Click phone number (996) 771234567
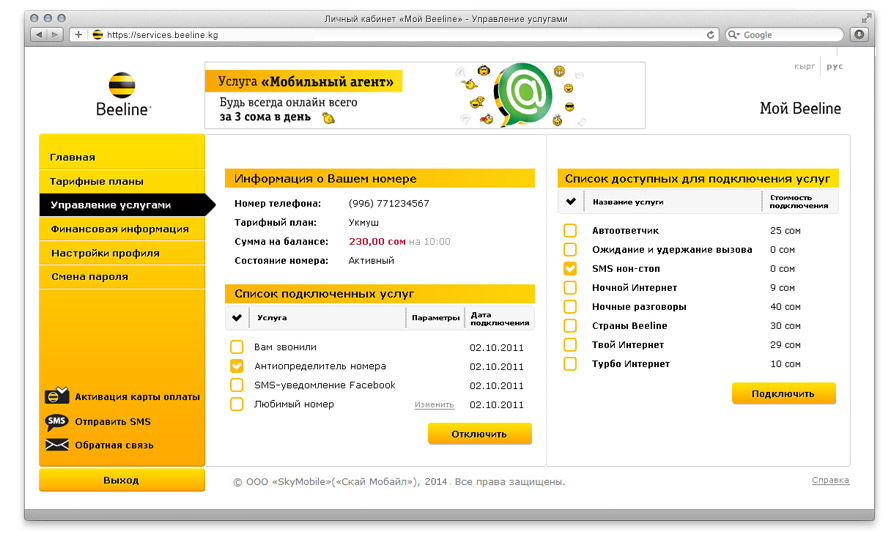Image resolution: width=894 pixels, height=539 pixels. (x=389, y=204)
